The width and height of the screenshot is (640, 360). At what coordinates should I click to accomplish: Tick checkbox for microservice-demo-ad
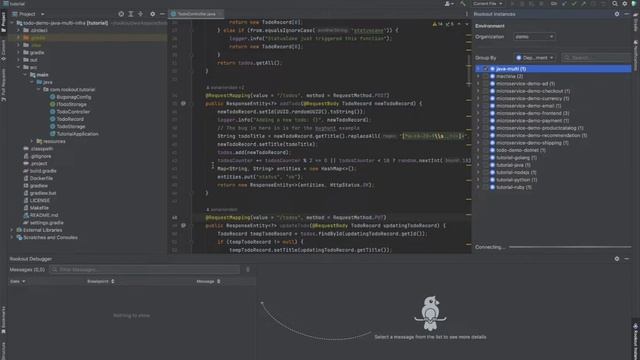[485, 84]
